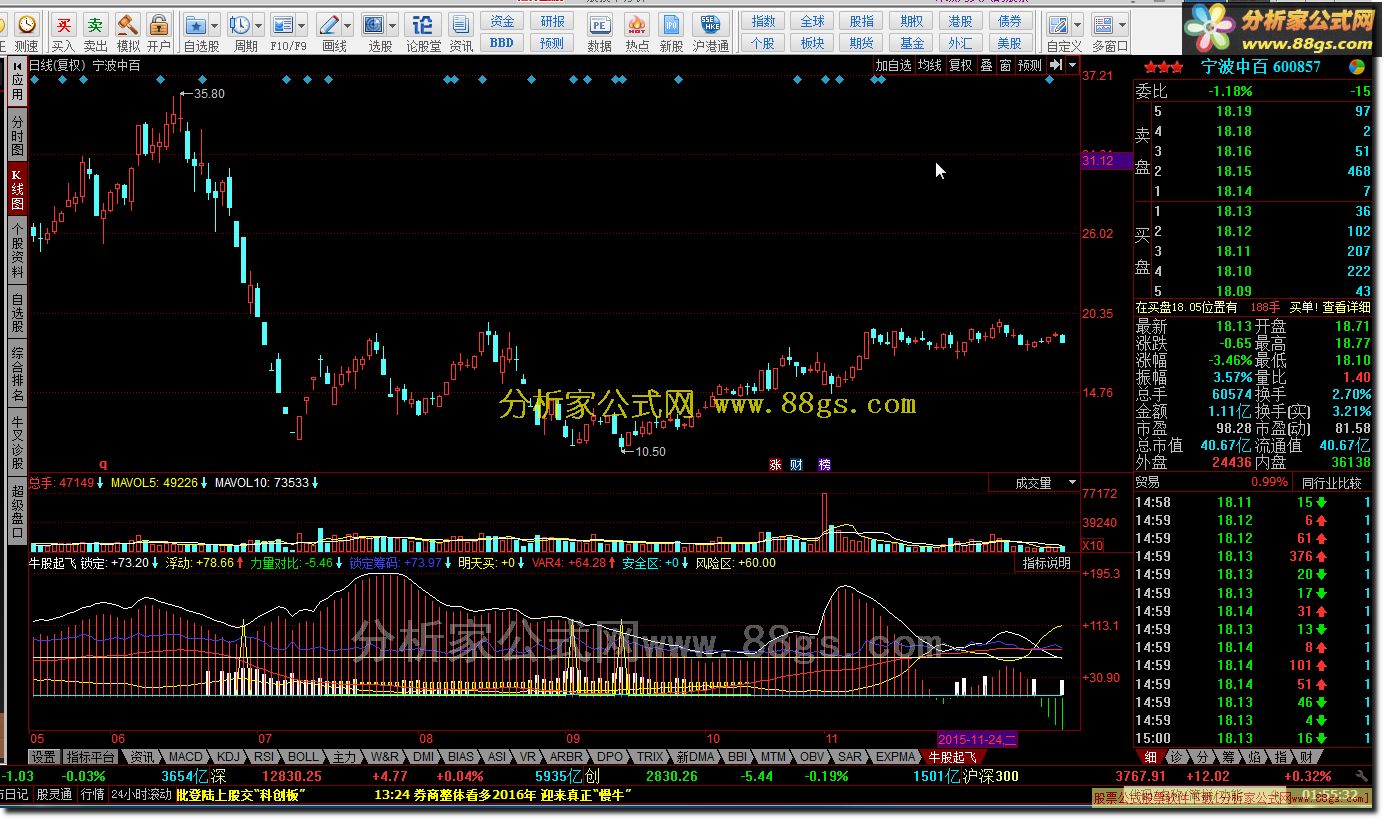Screen dimensions: 1384x819
Task: Expand the 周期 period dropdown arrow
Action: 259,25
